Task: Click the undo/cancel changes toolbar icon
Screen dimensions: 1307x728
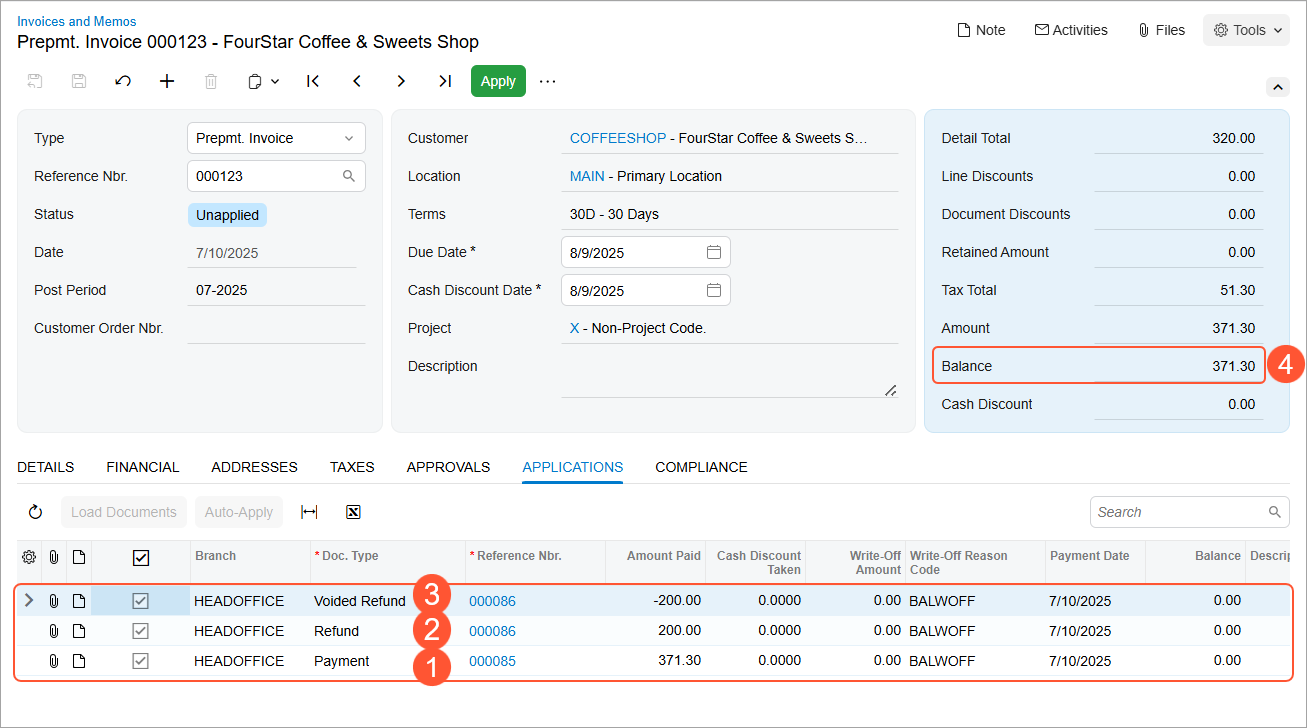Action: point(123,81)
